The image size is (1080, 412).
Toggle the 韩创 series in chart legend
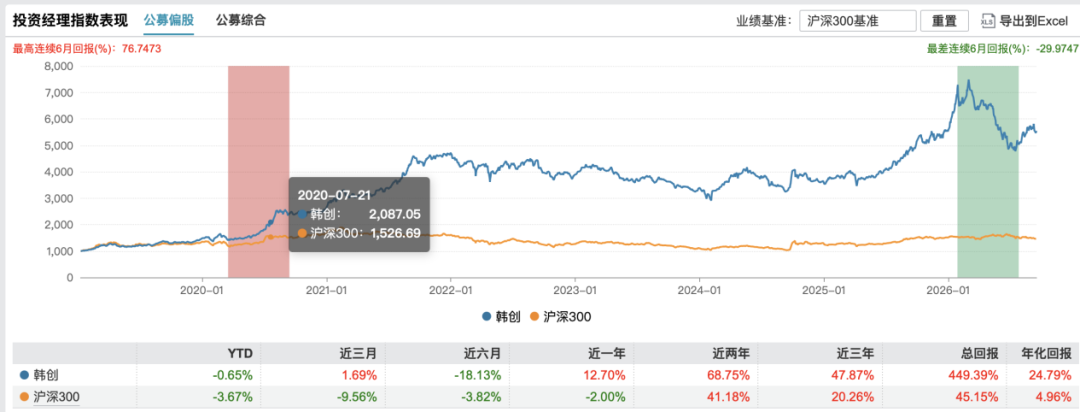pyautogui.click(x=500, y=317)
